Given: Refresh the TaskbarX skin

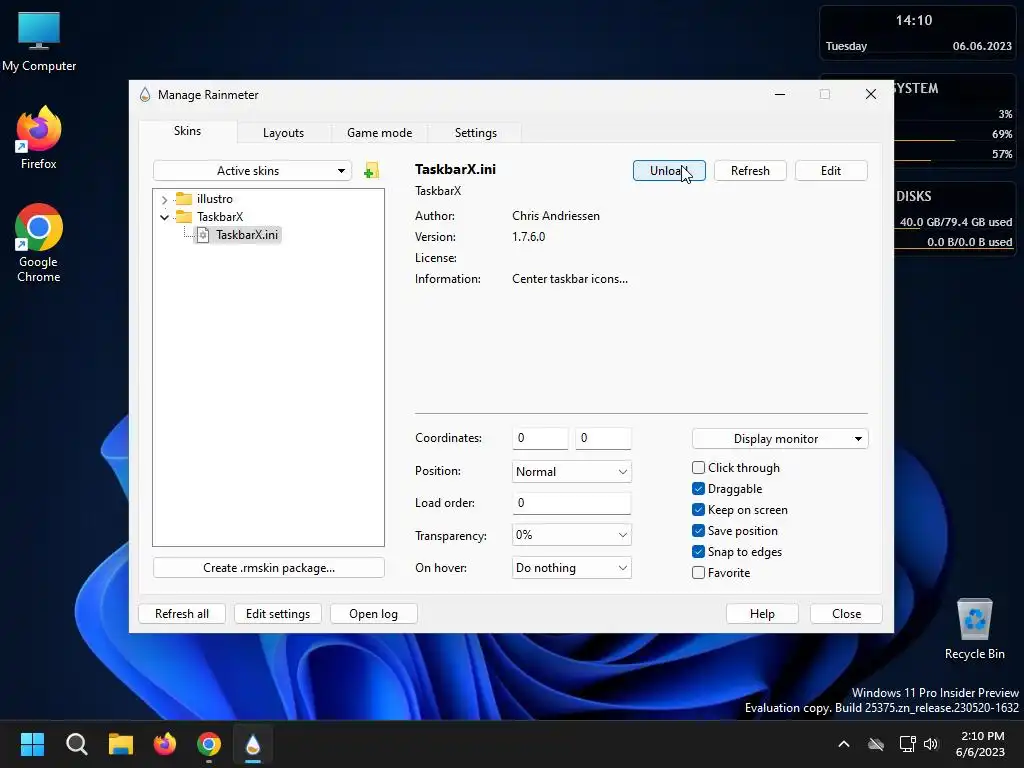Looking at the screenshot, I should (750, 170).
